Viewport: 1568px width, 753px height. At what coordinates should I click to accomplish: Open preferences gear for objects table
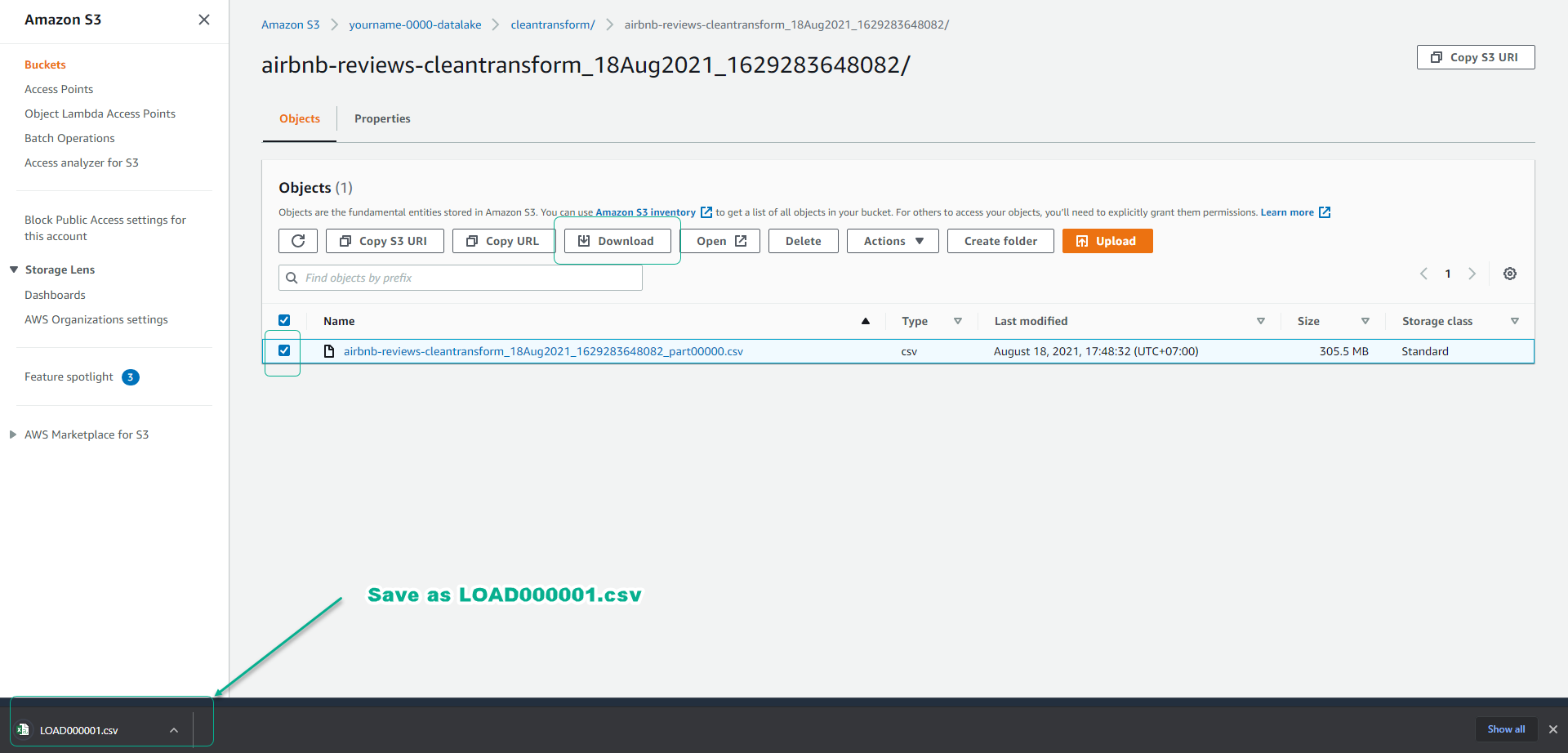[x=1510, y=274]
